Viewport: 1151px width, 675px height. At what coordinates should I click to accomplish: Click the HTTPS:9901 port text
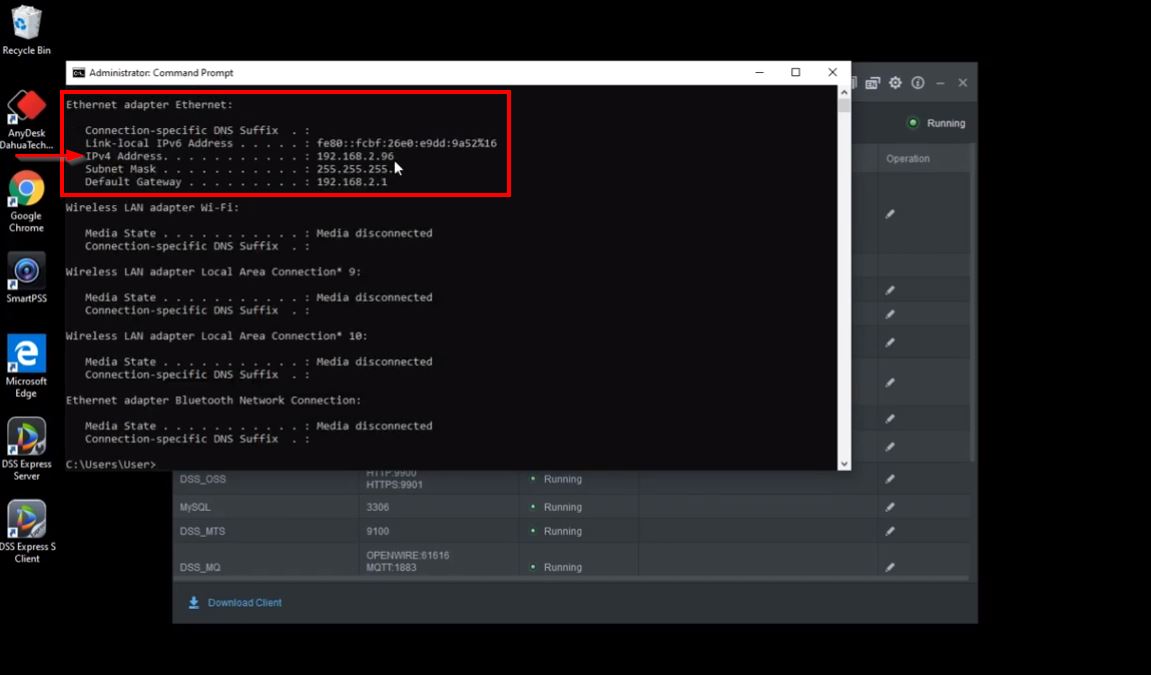tap(394, 485)
